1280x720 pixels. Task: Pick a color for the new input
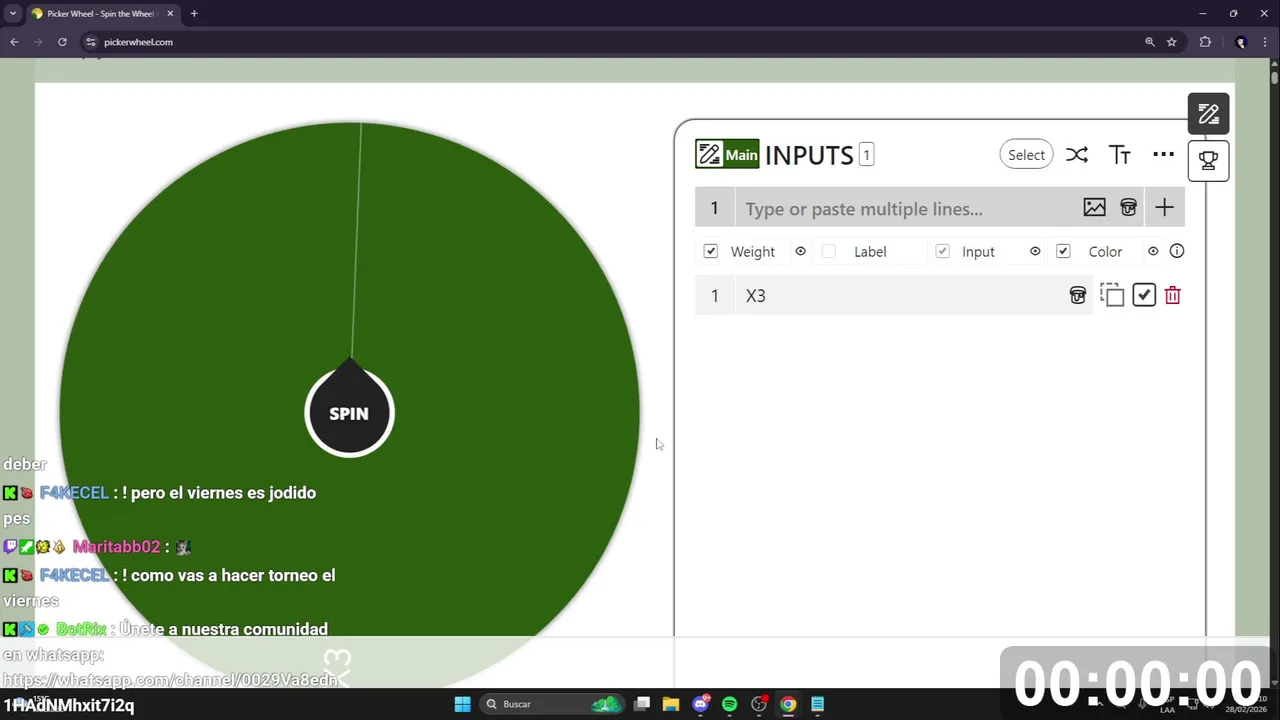1128,208
